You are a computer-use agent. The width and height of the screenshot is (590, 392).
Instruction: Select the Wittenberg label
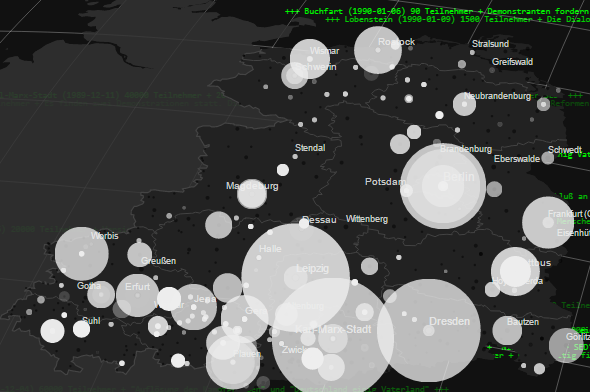click(x=367, y=219)
